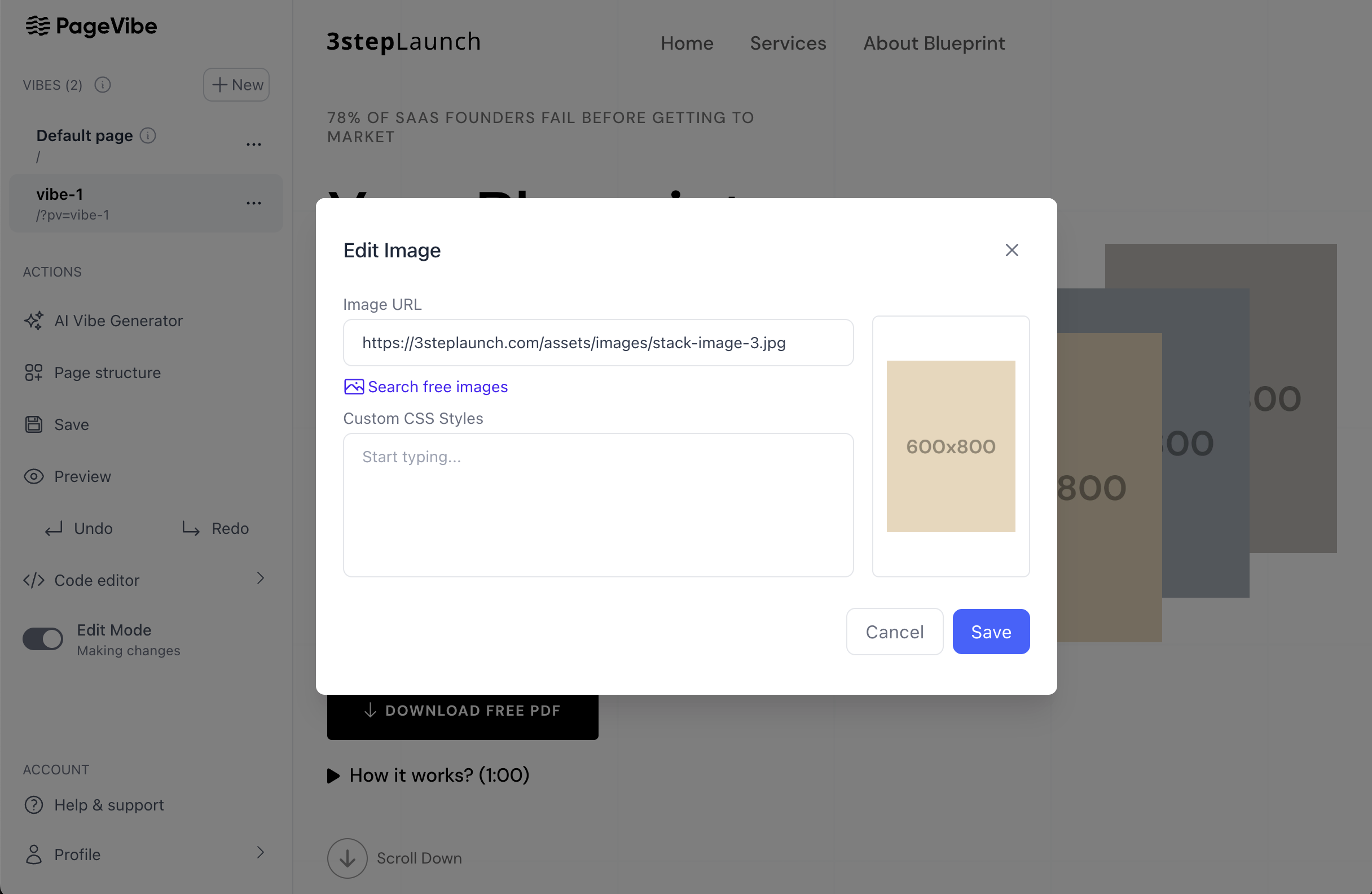Click the PageVibe logo
Viewport: 1372px width, 894px height.
click(91, 26)
